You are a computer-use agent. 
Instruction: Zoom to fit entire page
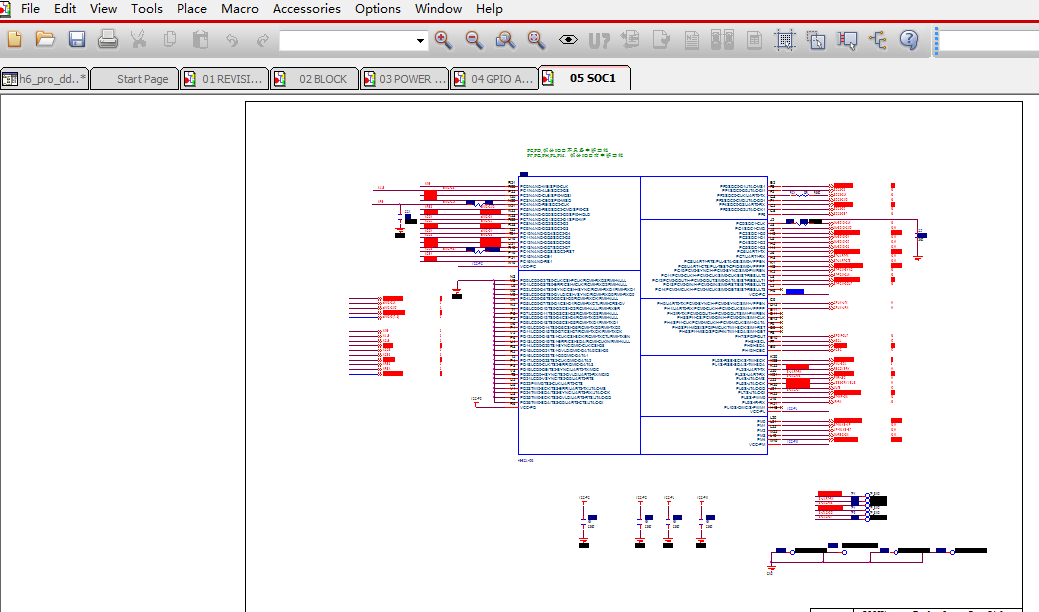pos(536,40)
